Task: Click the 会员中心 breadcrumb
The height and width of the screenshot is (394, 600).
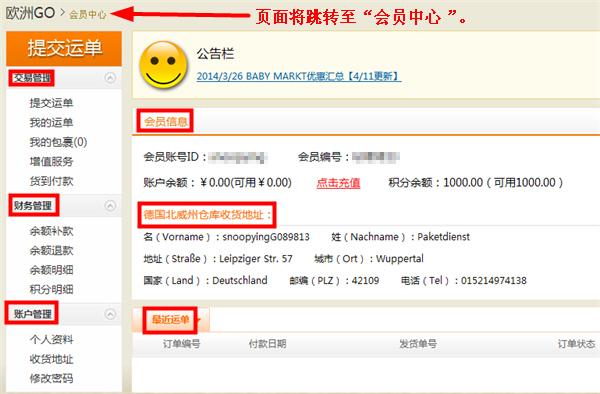Action: [x=87, y=15]
